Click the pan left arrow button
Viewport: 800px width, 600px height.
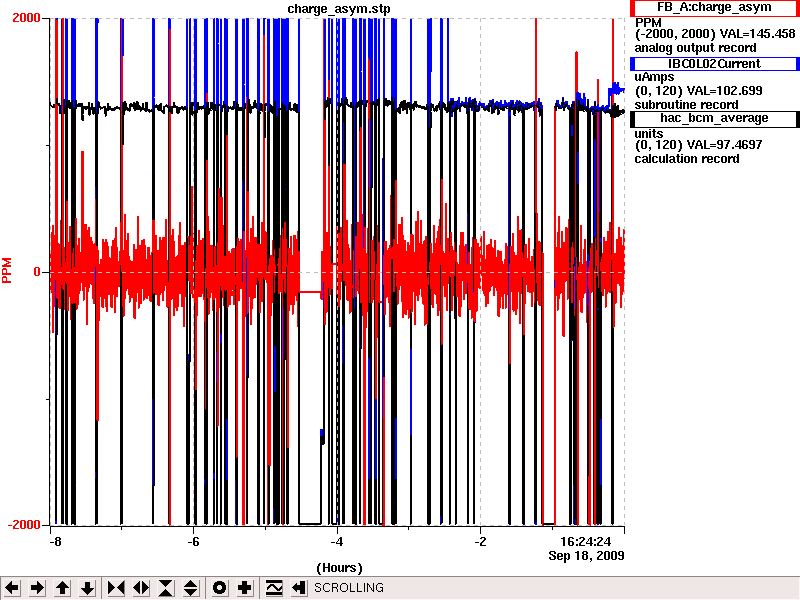(12, 588)
